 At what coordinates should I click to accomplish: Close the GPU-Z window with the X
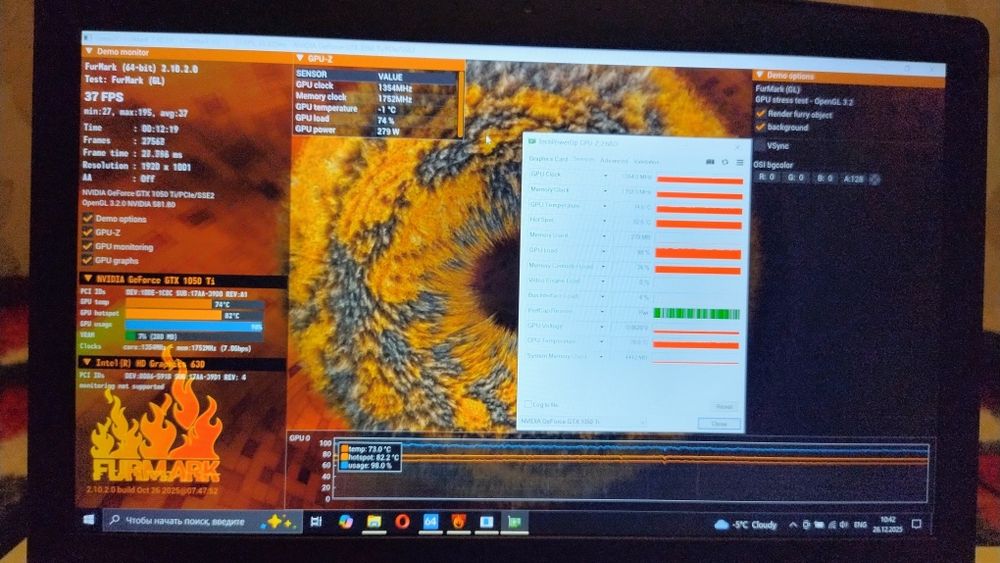738,146
